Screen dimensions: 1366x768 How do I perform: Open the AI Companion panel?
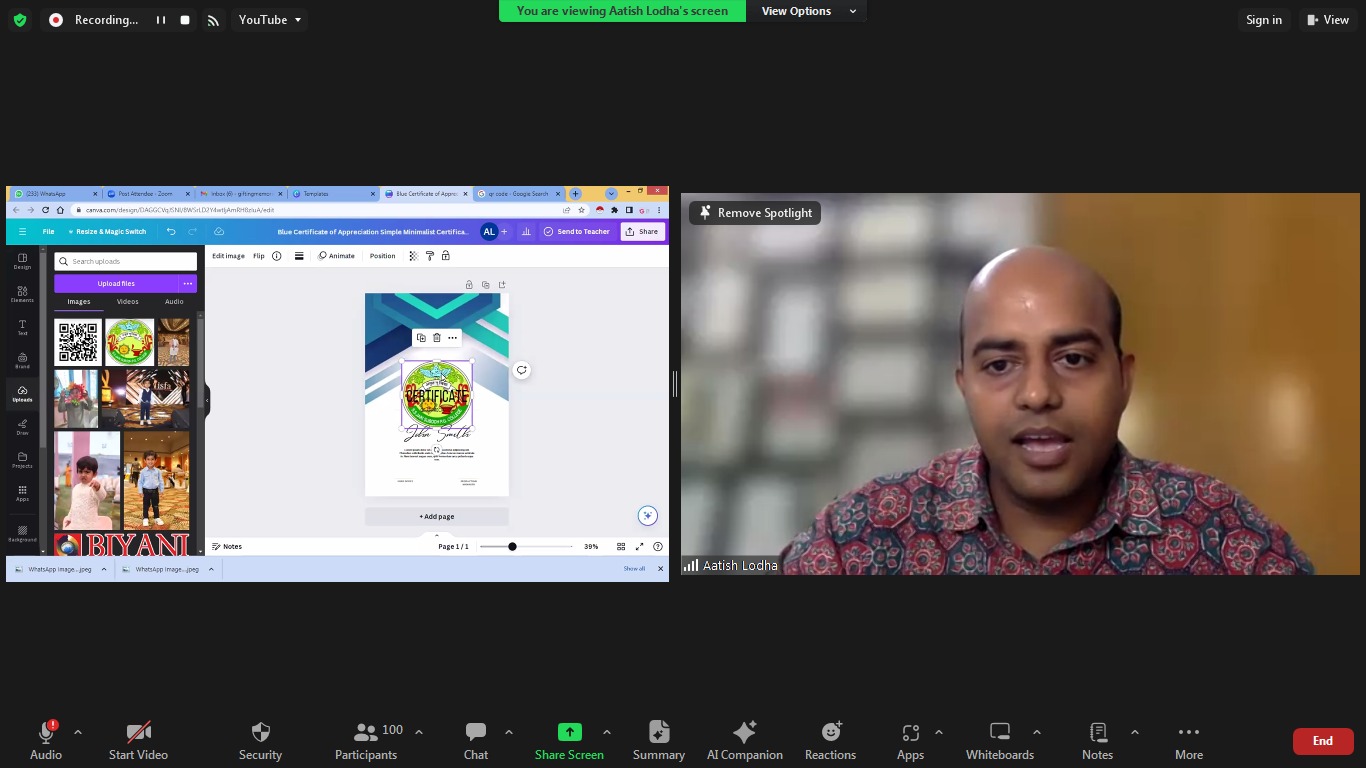pos(744,741)
